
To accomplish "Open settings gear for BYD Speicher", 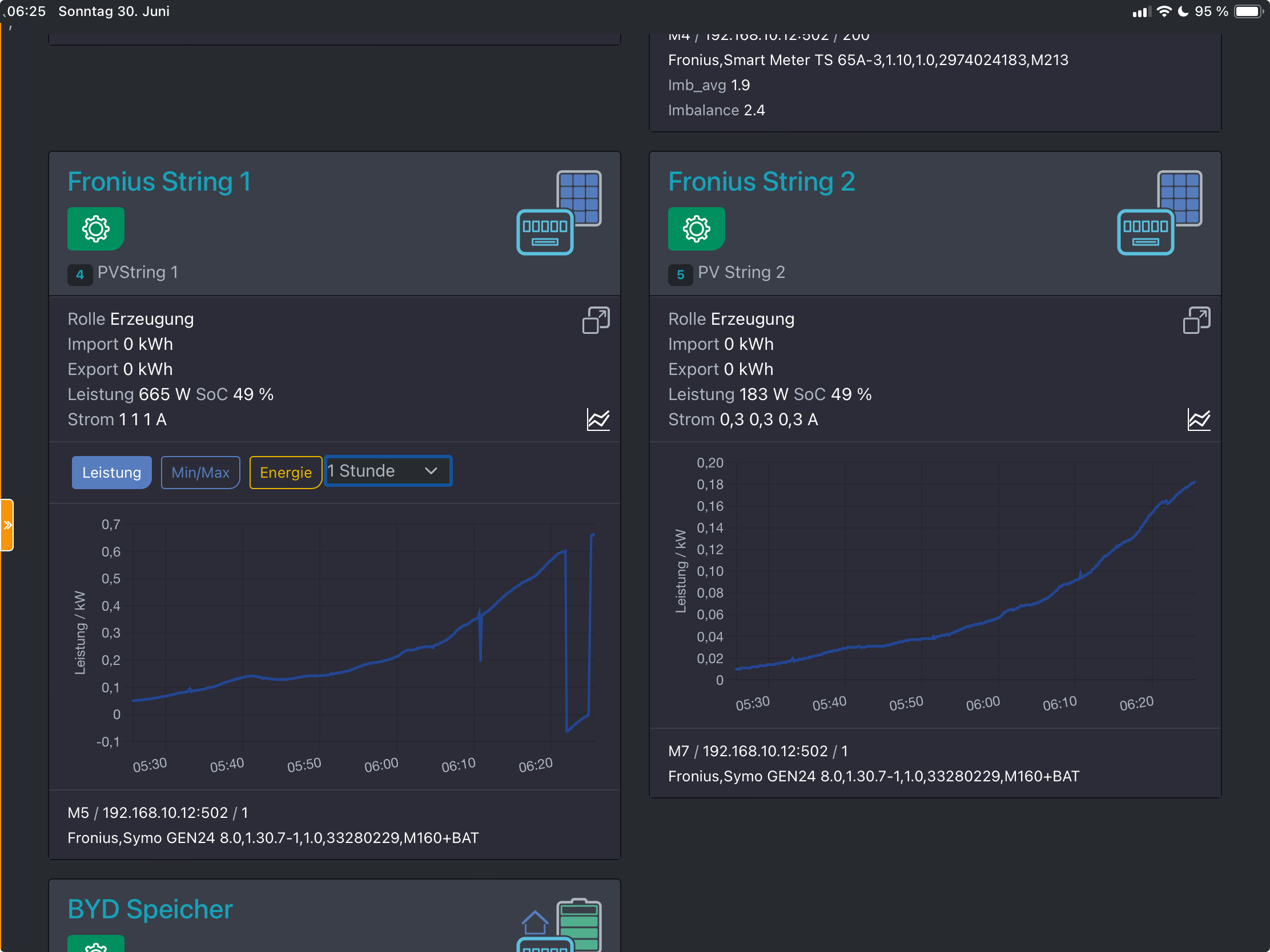I will pos(96,943).
